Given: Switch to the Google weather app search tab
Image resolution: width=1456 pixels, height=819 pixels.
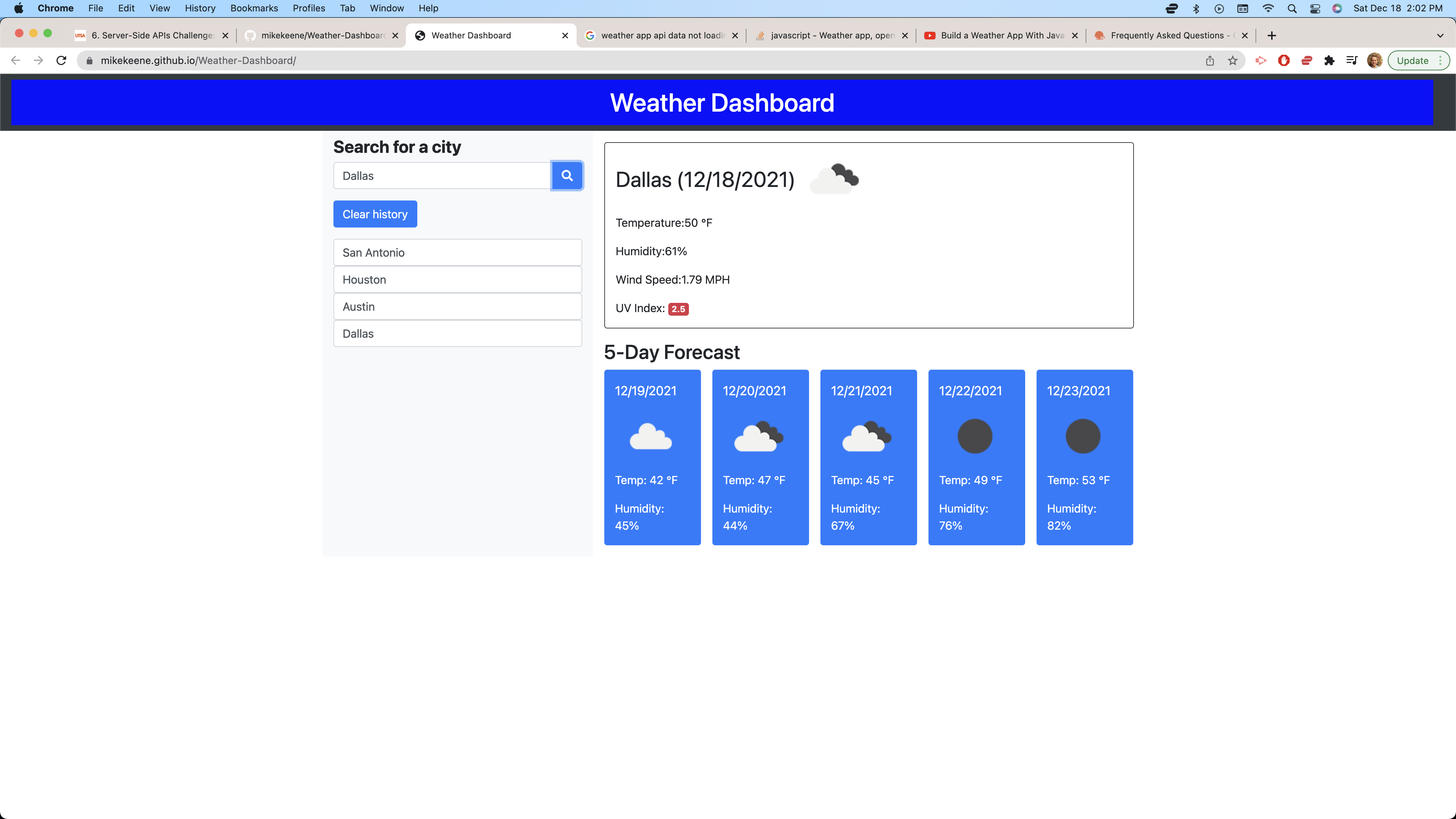Looking at the screenshot, I should click(661, 36).
